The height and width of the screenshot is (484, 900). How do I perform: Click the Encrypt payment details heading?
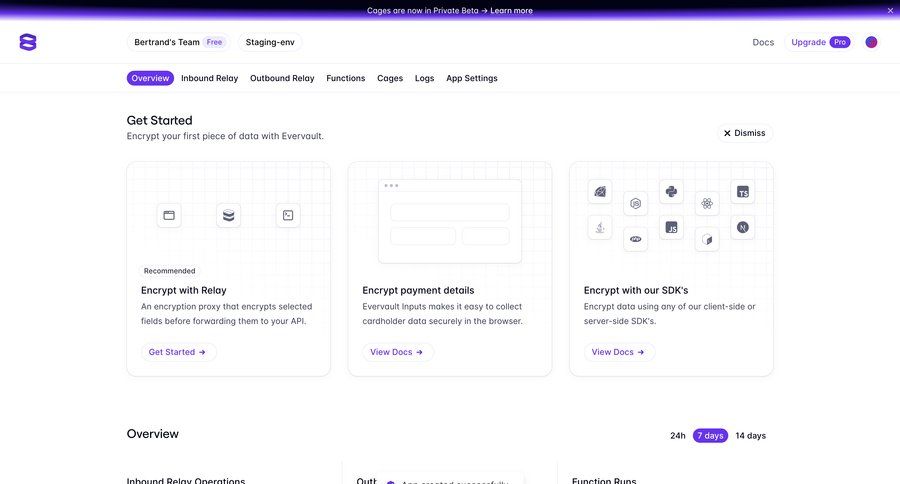tap(418, 290)
